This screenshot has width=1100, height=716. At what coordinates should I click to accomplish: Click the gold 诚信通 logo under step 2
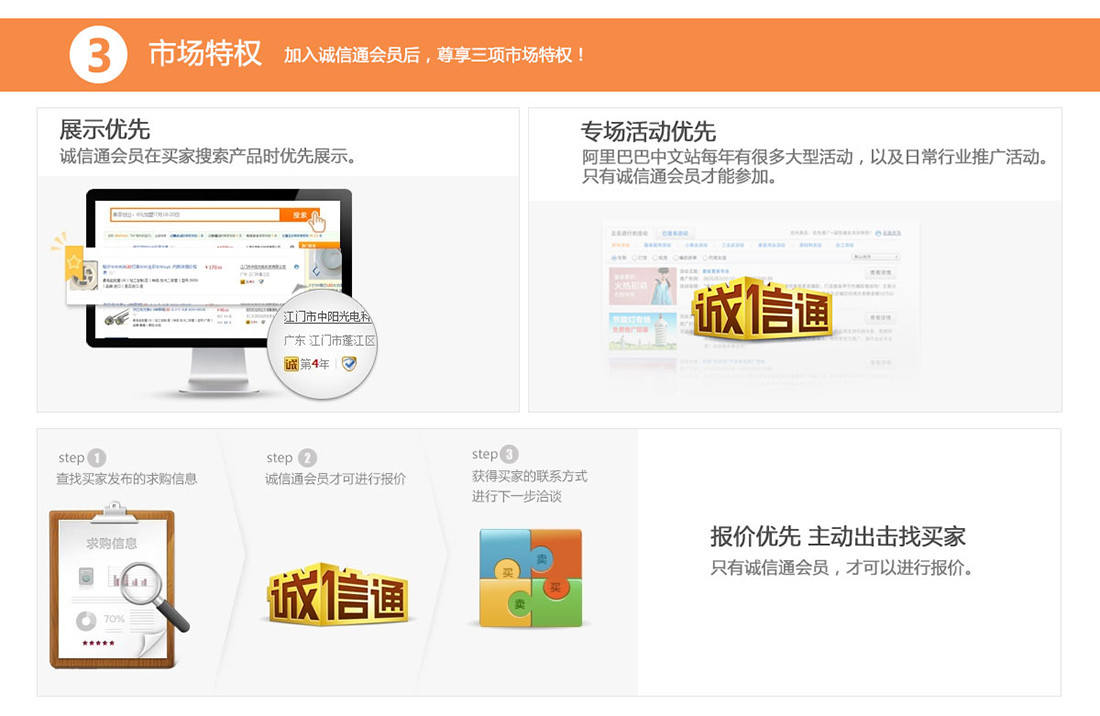point(338,595)
